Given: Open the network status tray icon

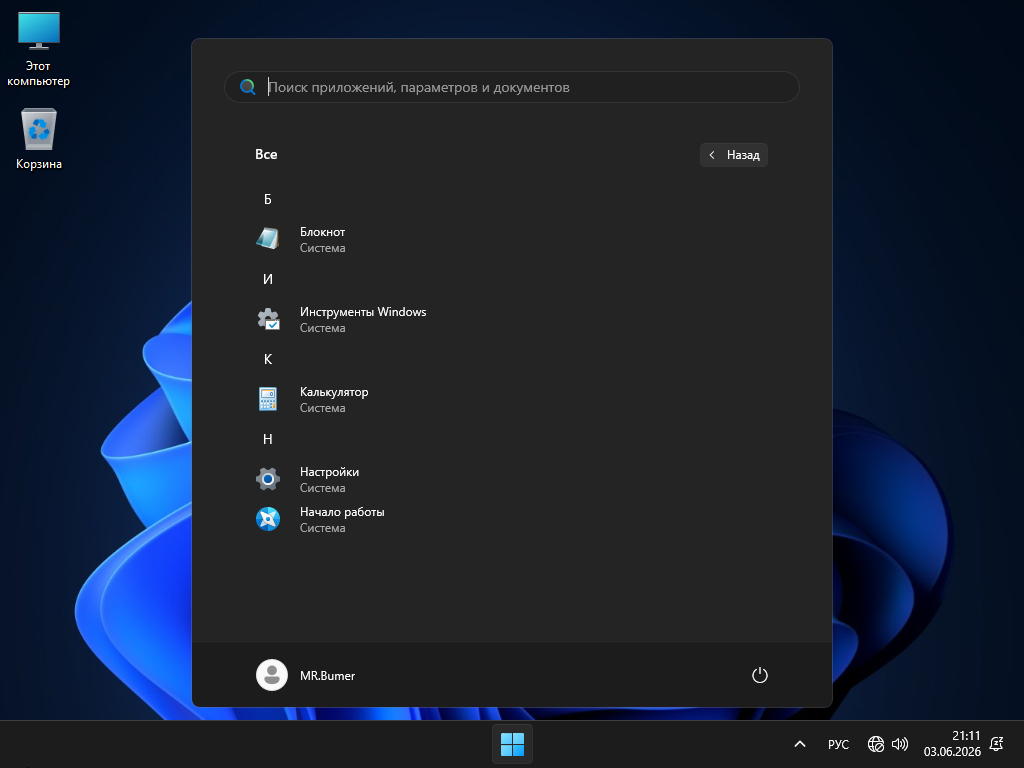Looking at the screenshot, I should [876, 744].
